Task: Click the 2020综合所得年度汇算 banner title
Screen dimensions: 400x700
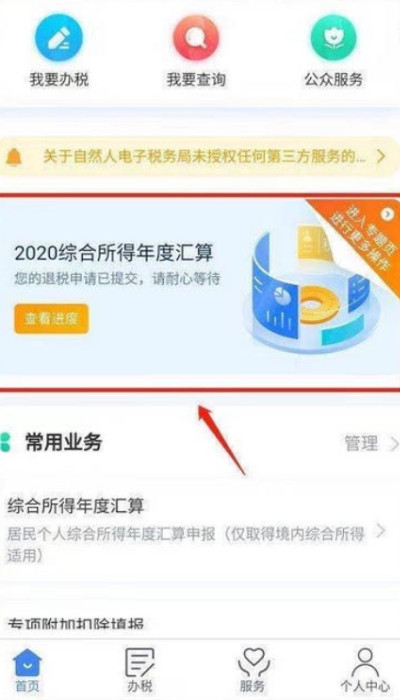Action: coord(114,253)
